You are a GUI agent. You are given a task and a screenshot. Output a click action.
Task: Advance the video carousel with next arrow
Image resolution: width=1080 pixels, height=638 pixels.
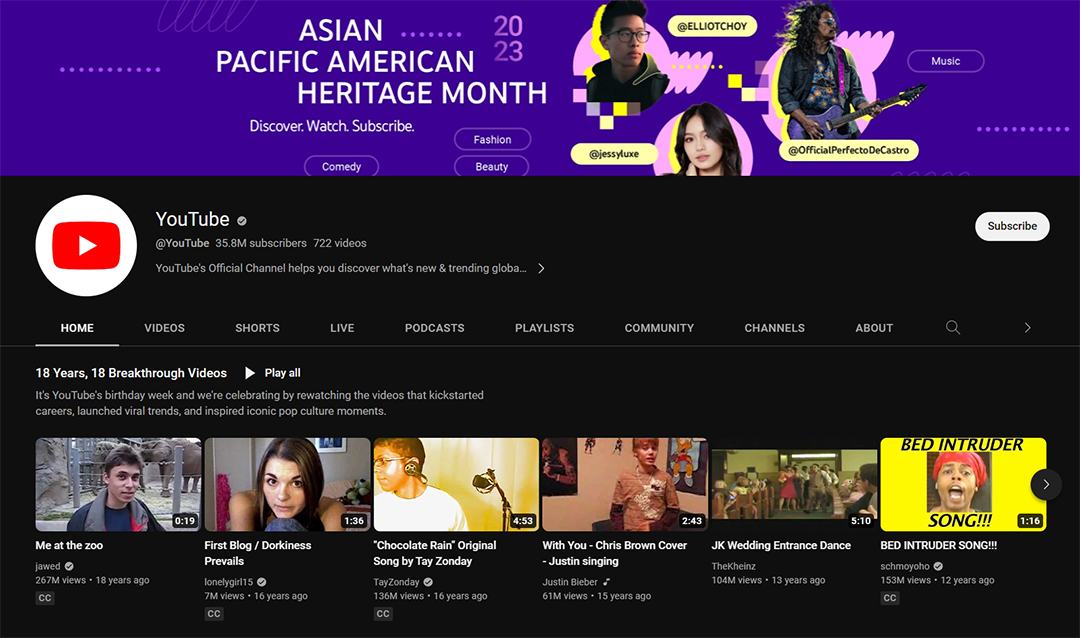point(1046,484)
